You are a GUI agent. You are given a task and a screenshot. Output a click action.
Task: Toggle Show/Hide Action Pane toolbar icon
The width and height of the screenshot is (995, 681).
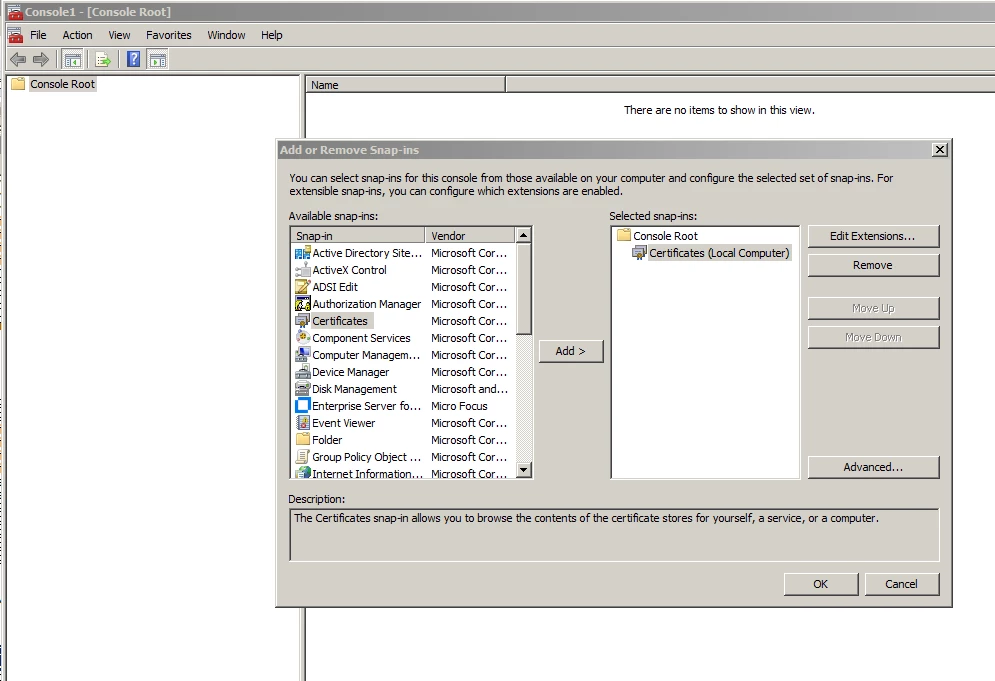[157, 60]
